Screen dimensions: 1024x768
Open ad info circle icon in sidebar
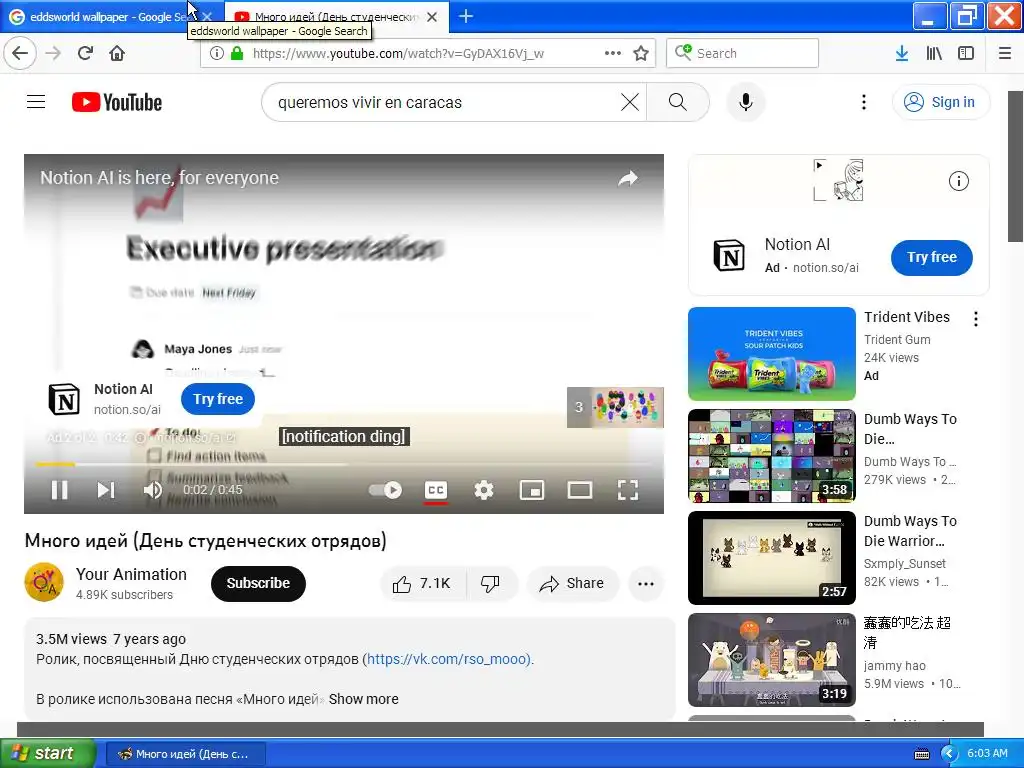[958, 181]
